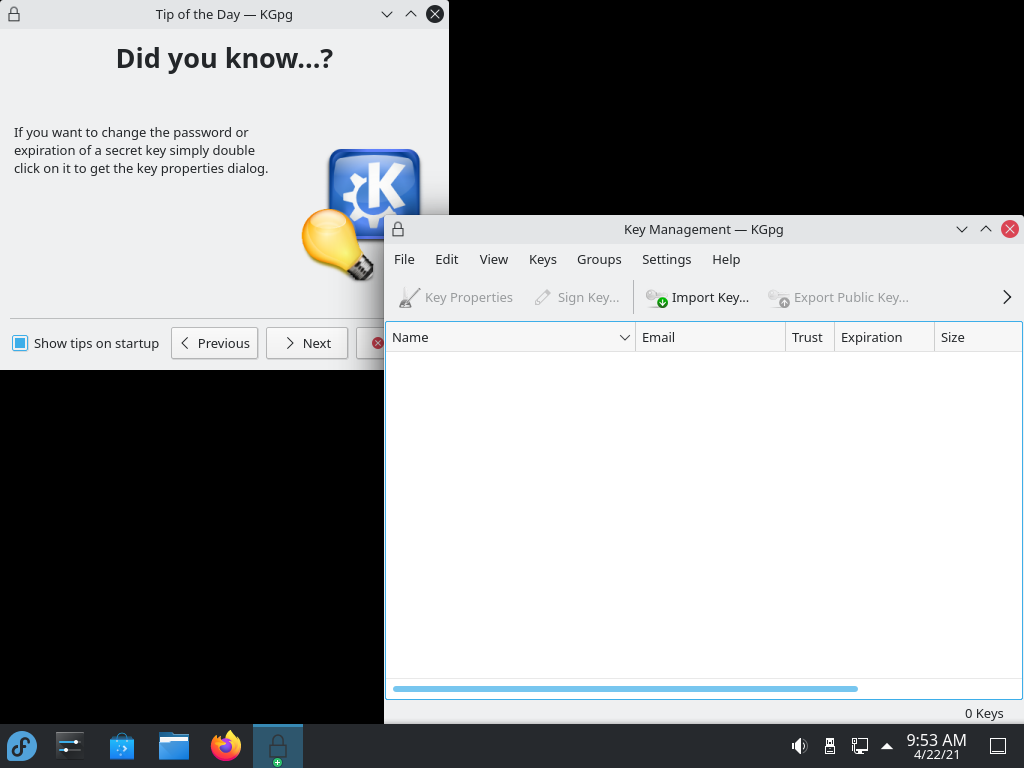Click the lock icon in Tip of the Day titlebar
Viewport: 1024px width, 768px height.
(14, 14)
